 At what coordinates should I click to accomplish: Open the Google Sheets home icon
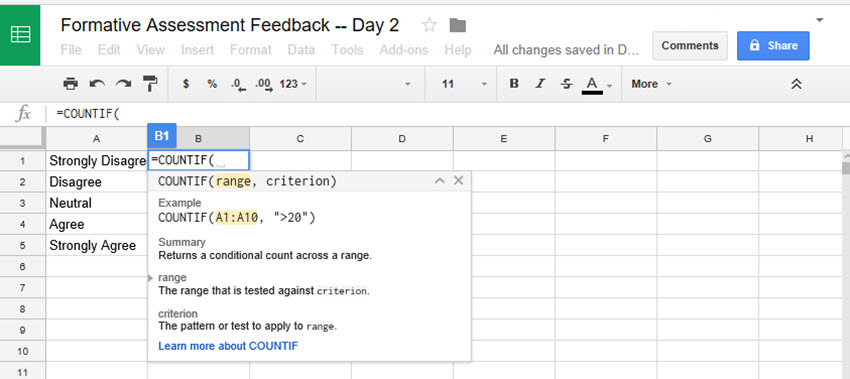20,35
